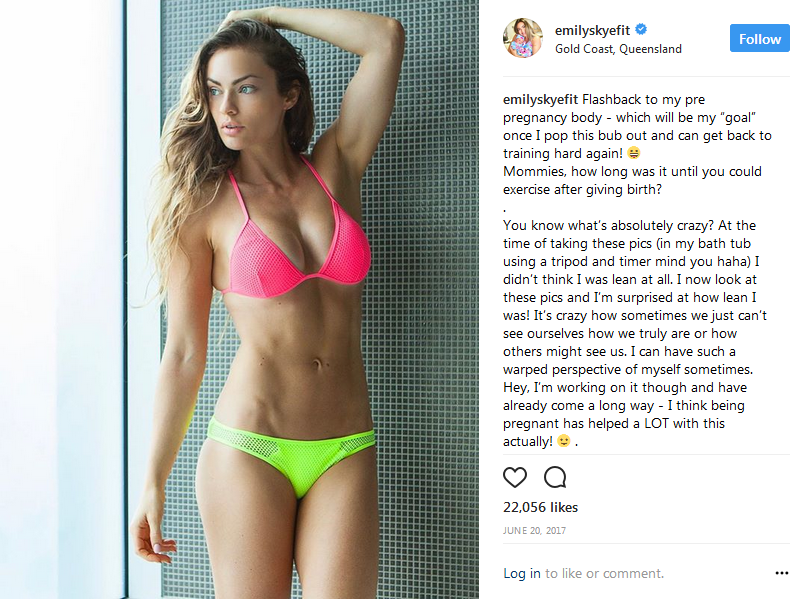Click the emilyskyefit username starting the caption
796x599 pixels.
[541, 99]
